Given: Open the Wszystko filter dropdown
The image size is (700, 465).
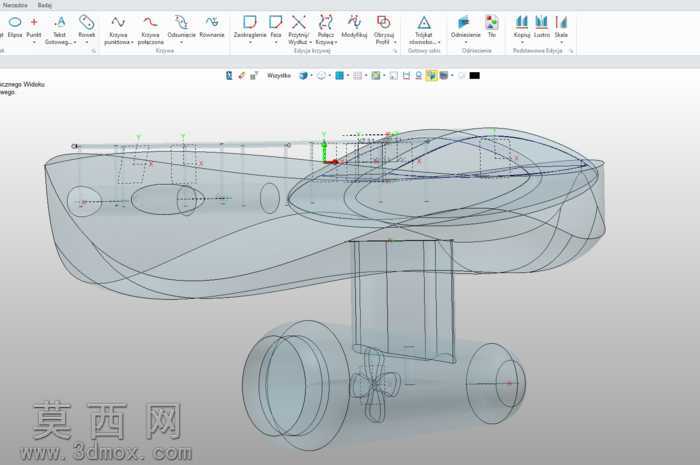Looking at the screenshot, I should 279,75.
